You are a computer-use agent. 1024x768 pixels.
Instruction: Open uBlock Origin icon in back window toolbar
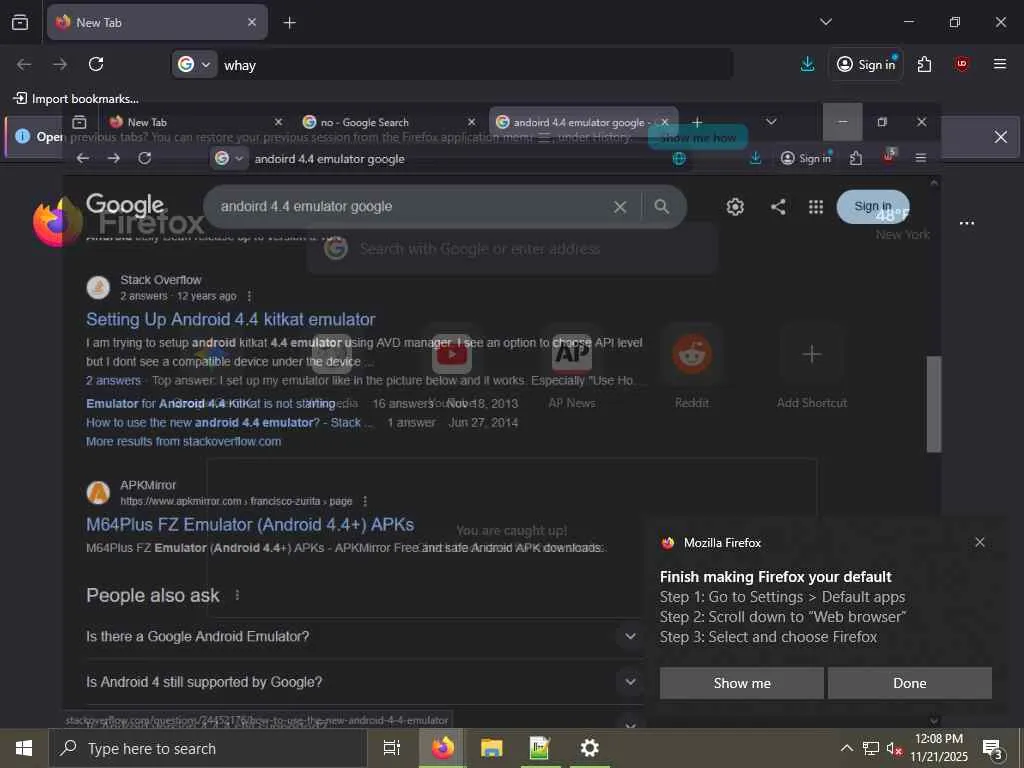click(961, 64)
